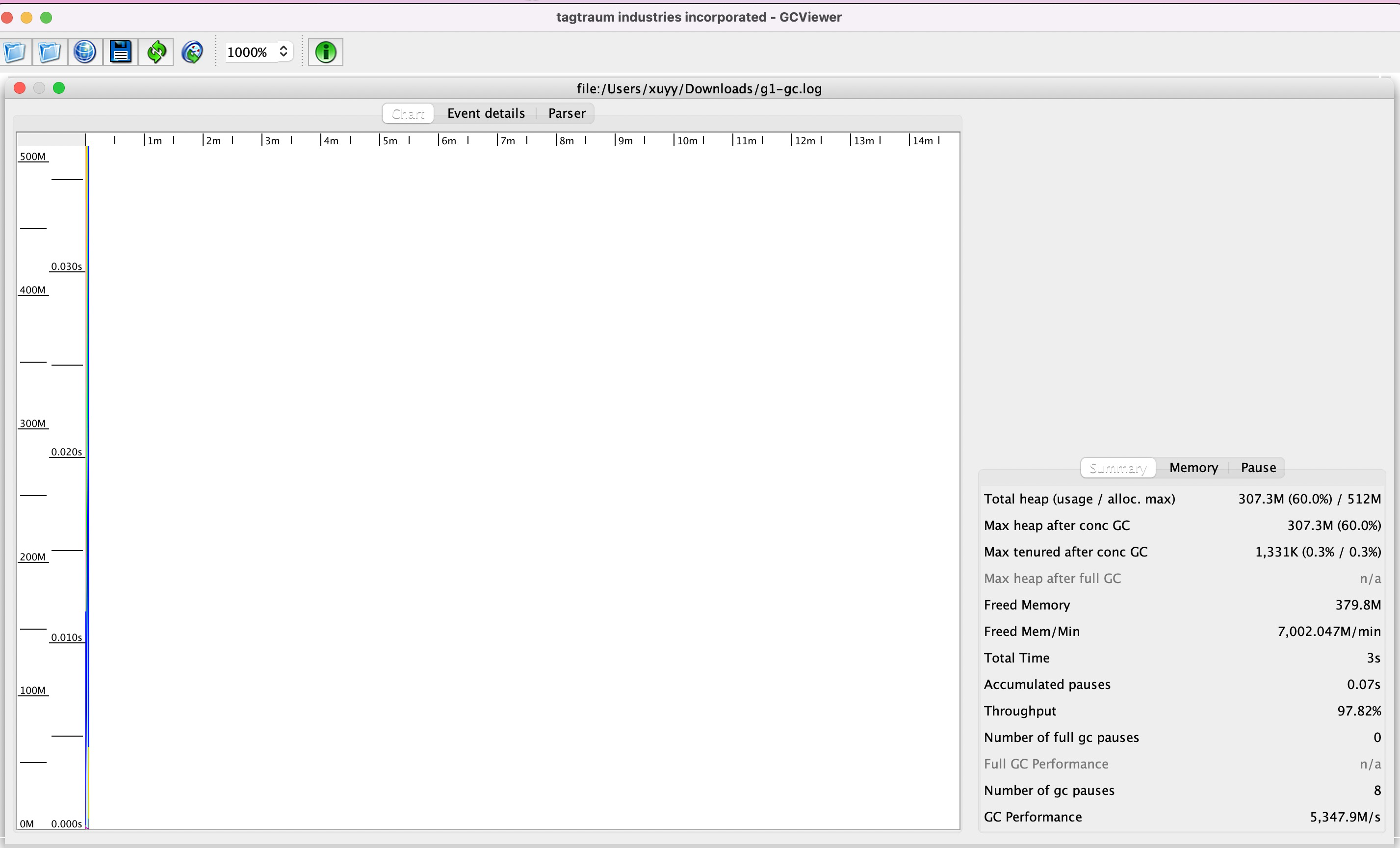Click the 'Accumulated pauses' label
This screenshot has width=1400, height=848.
point(1047,684)
